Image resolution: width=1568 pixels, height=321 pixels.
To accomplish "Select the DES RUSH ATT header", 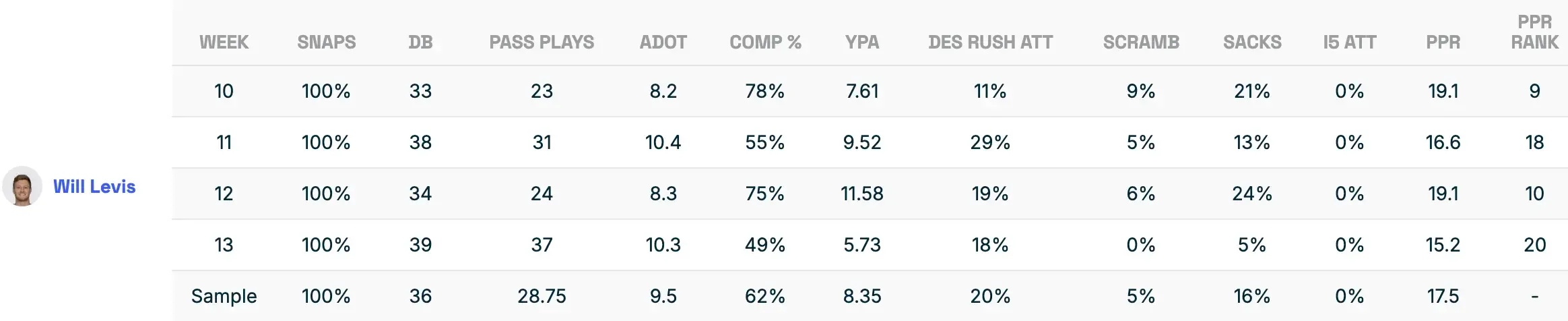I will tap(990, 42).
